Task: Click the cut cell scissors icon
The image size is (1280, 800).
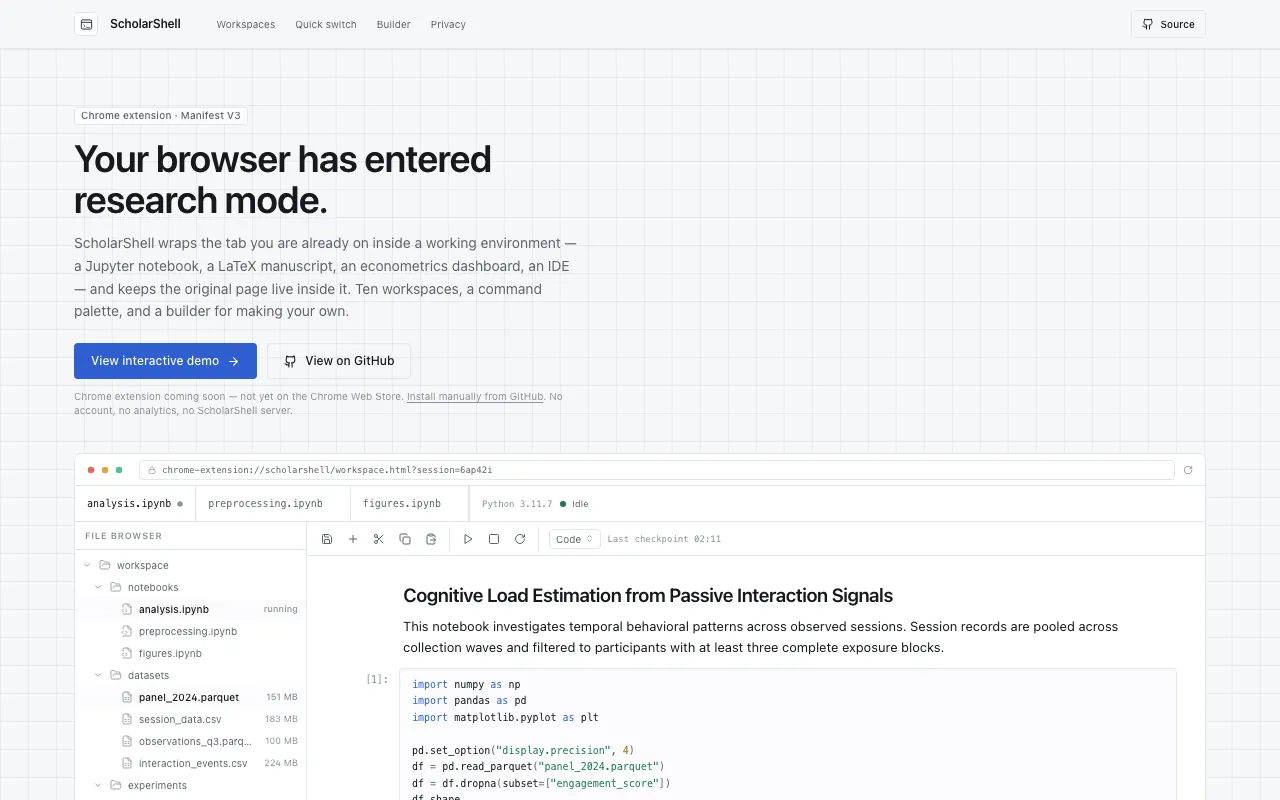Action: [x=379, y=539]
